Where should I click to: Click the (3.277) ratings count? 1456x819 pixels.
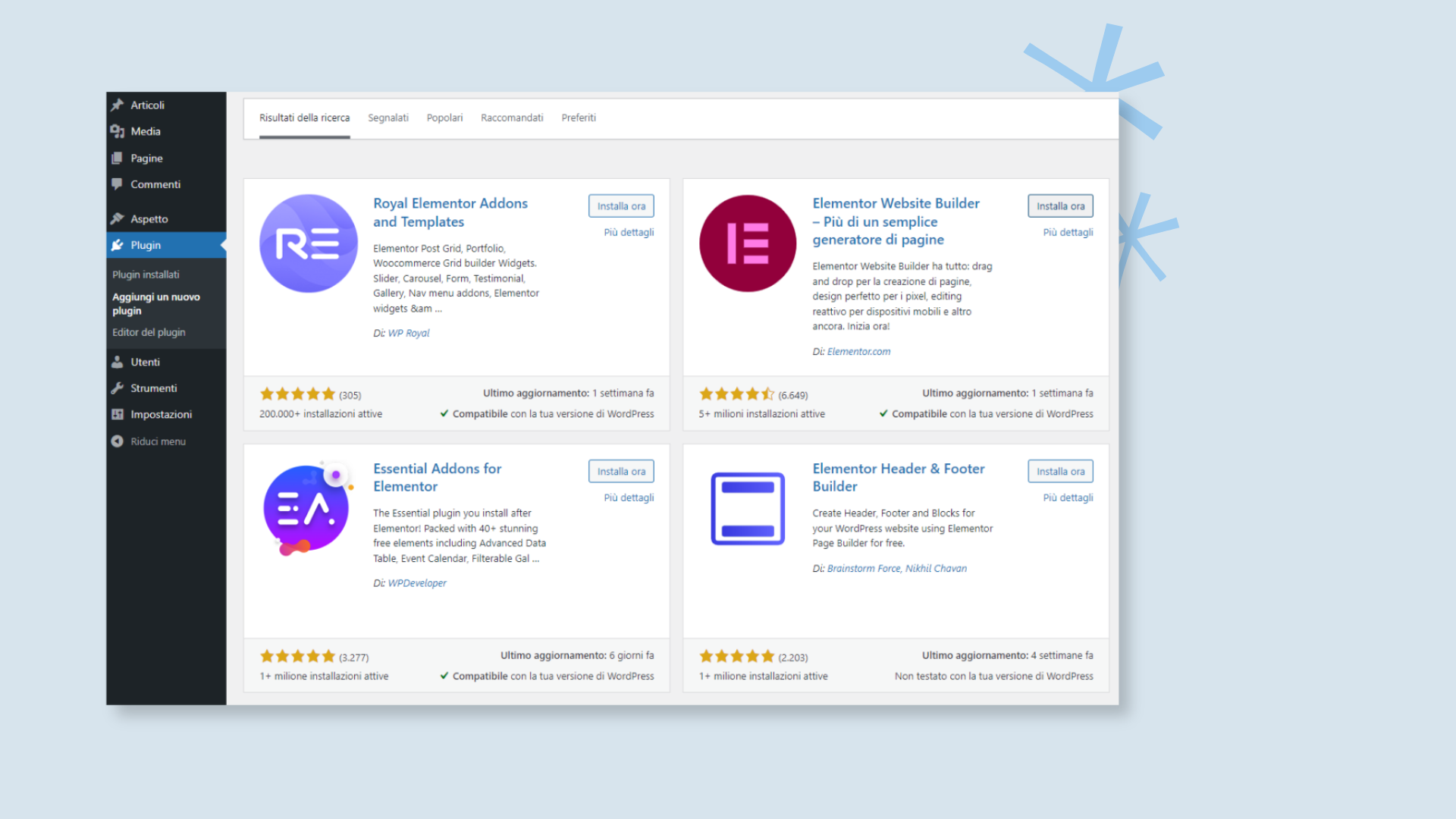click(353, 658)
